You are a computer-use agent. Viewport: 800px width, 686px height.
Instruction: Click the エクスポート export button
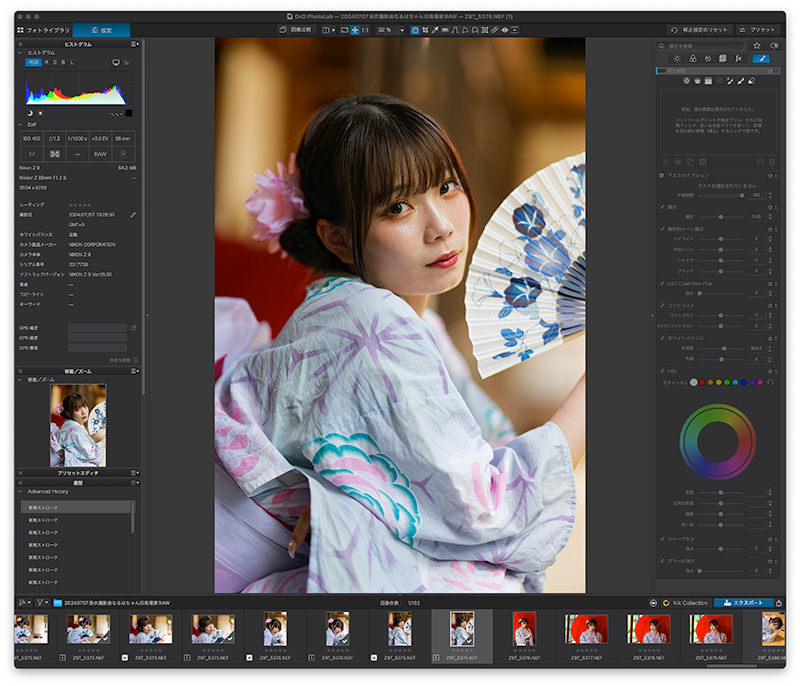[x=743, y=603]
